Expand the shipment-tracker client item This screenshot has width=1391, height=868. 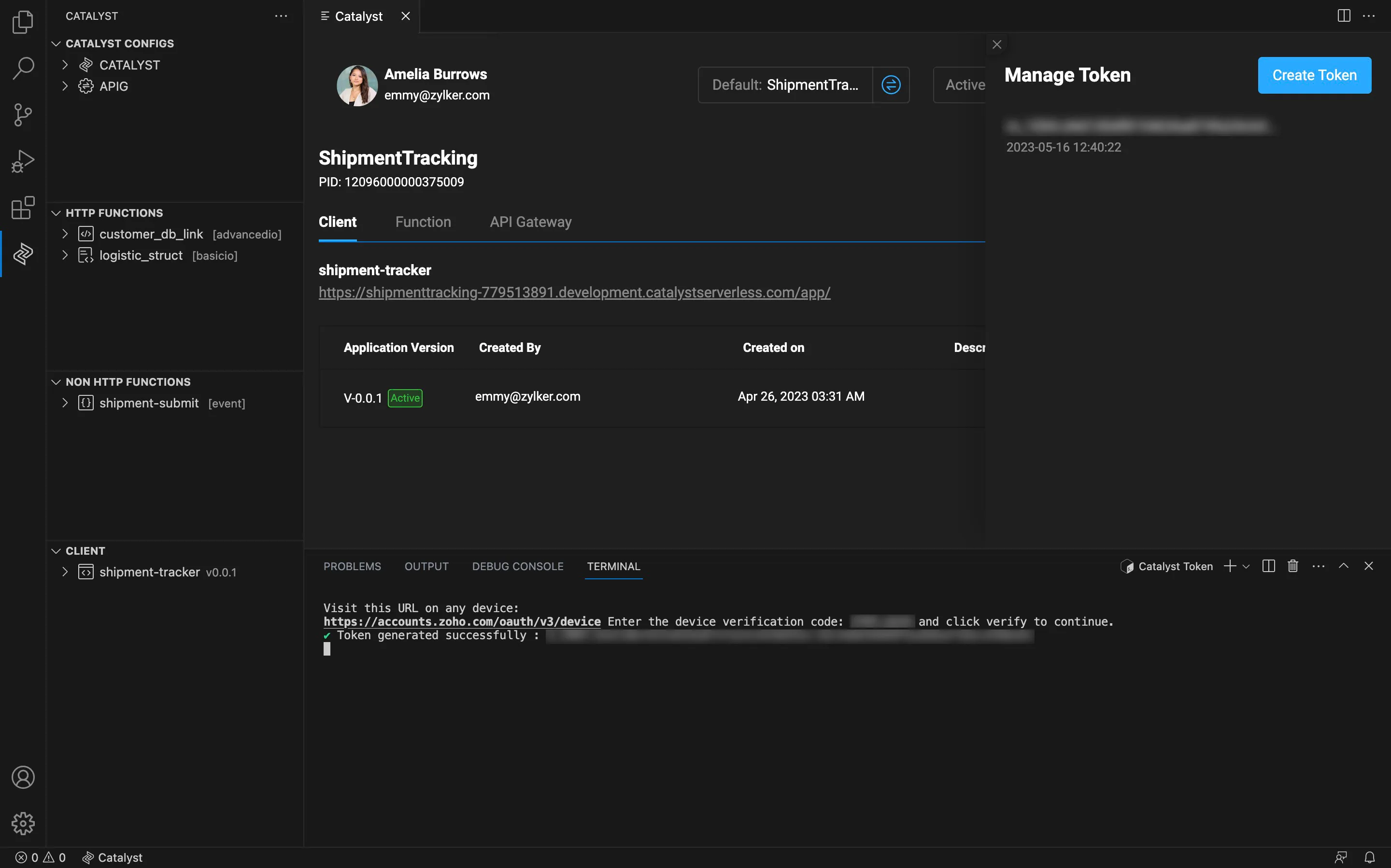(65, 572)
